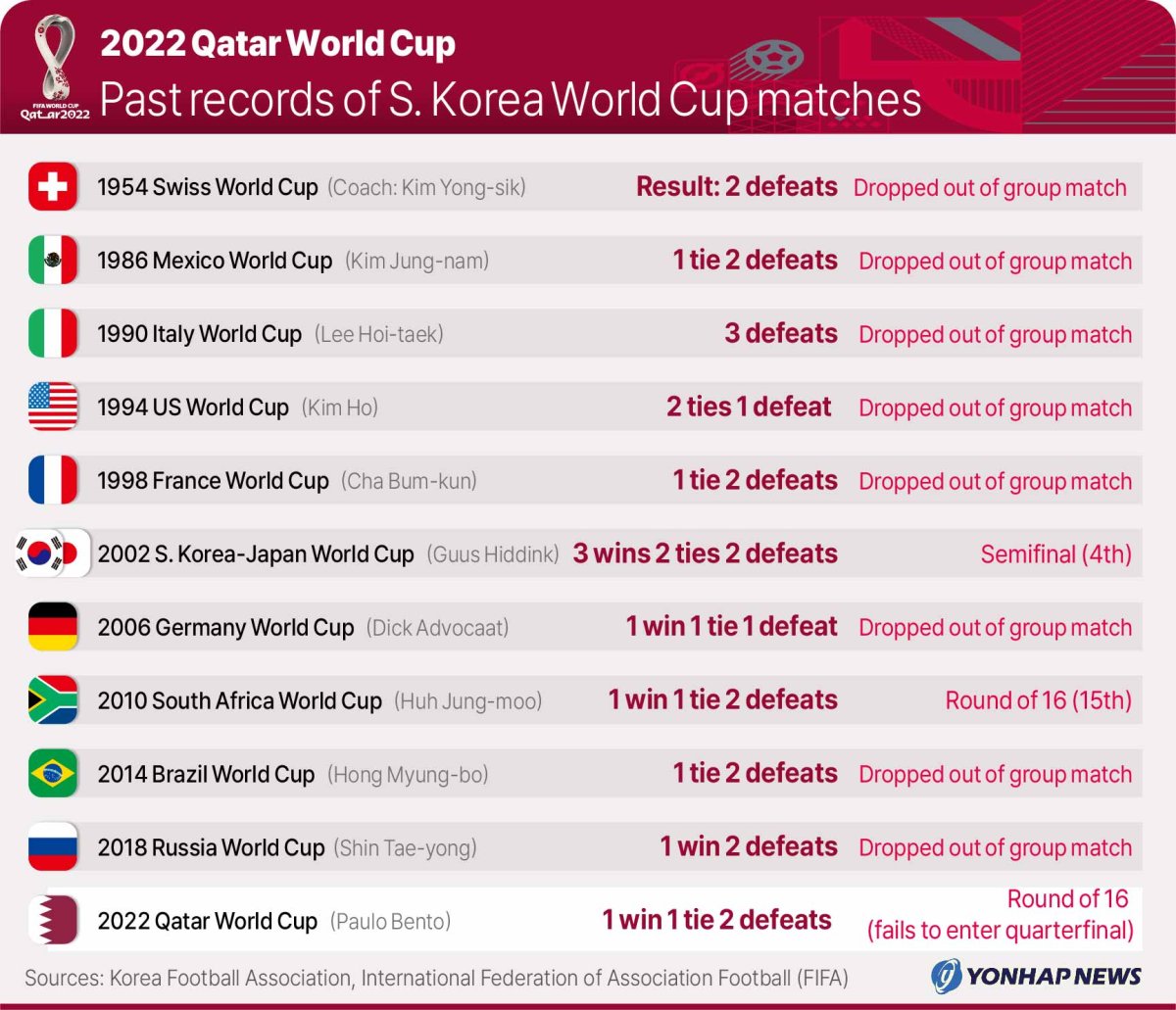Click the South Korea-Japan flags icon

point(53,553)
